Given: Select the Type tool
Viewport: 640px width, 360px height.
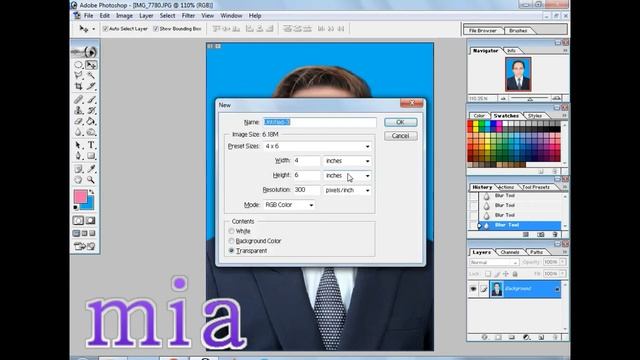Looking at the screenshot, I should coord(91,145).
